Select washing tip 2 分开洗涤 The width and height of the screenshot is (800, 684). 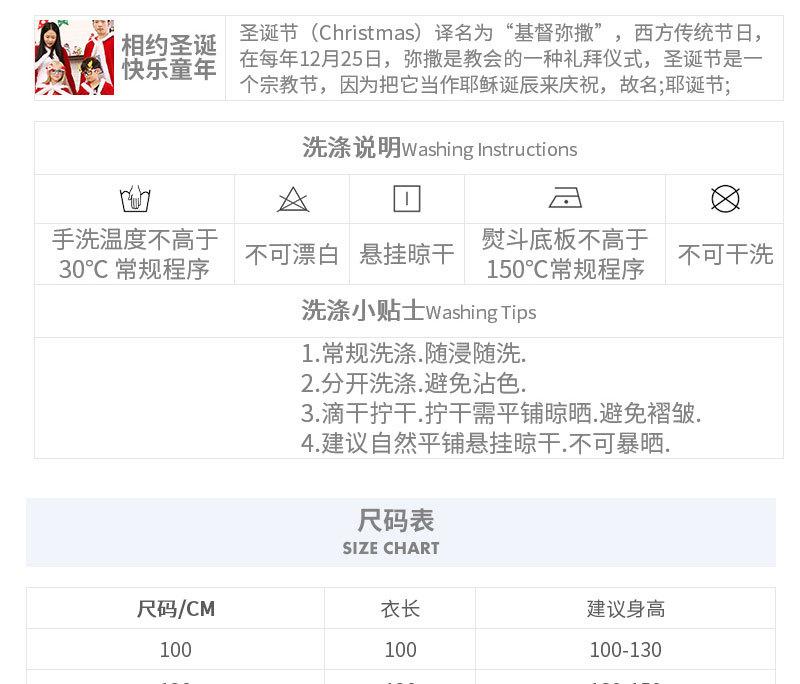pos(413,383)
